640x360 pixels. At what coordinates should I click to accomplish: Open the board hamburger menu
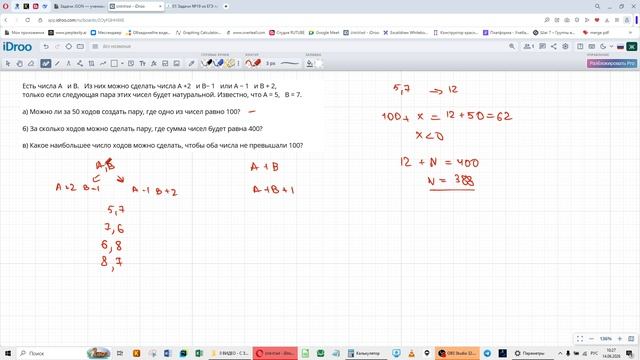click(95, 47)
